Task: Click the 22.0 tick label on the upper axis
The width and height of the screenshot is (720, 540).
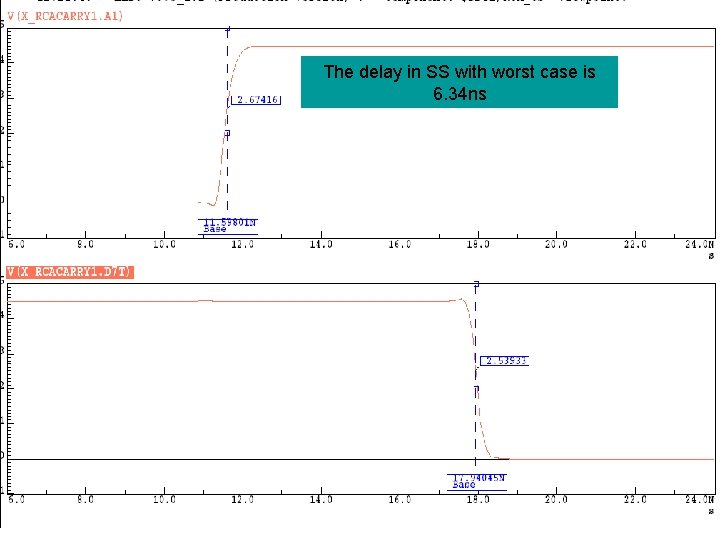Action: tap(635, 245)
